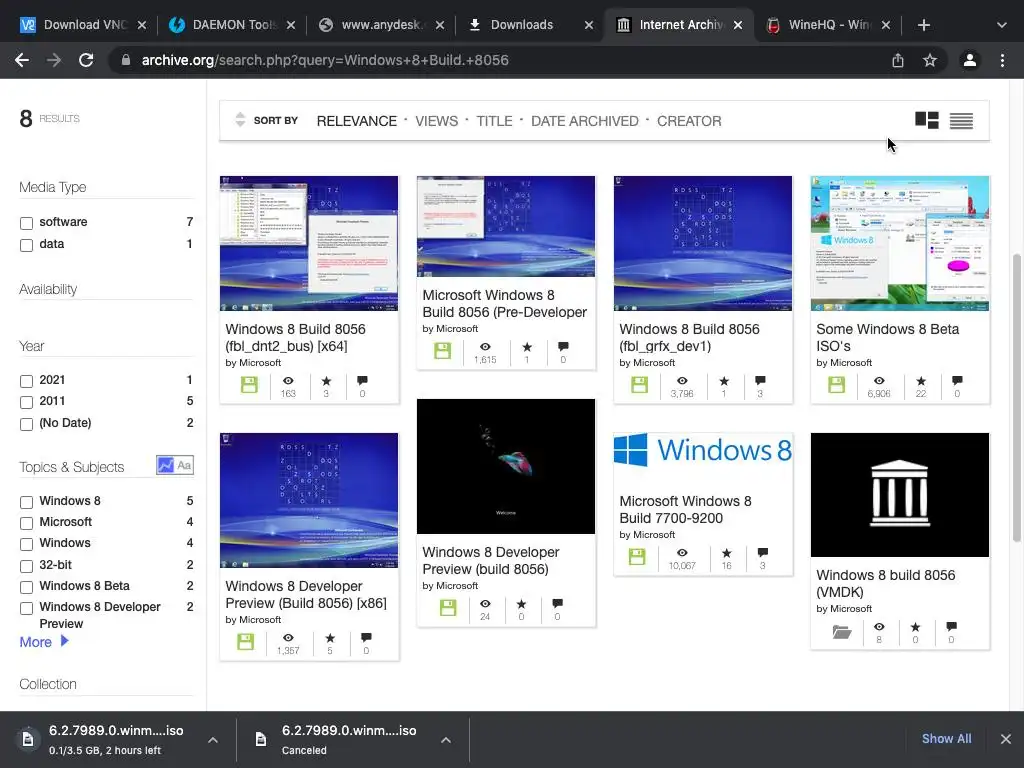The width and height of the screenshot is (1024, 768).
Task: Go forward with the browser forward arrow
Action: [54, 60]
